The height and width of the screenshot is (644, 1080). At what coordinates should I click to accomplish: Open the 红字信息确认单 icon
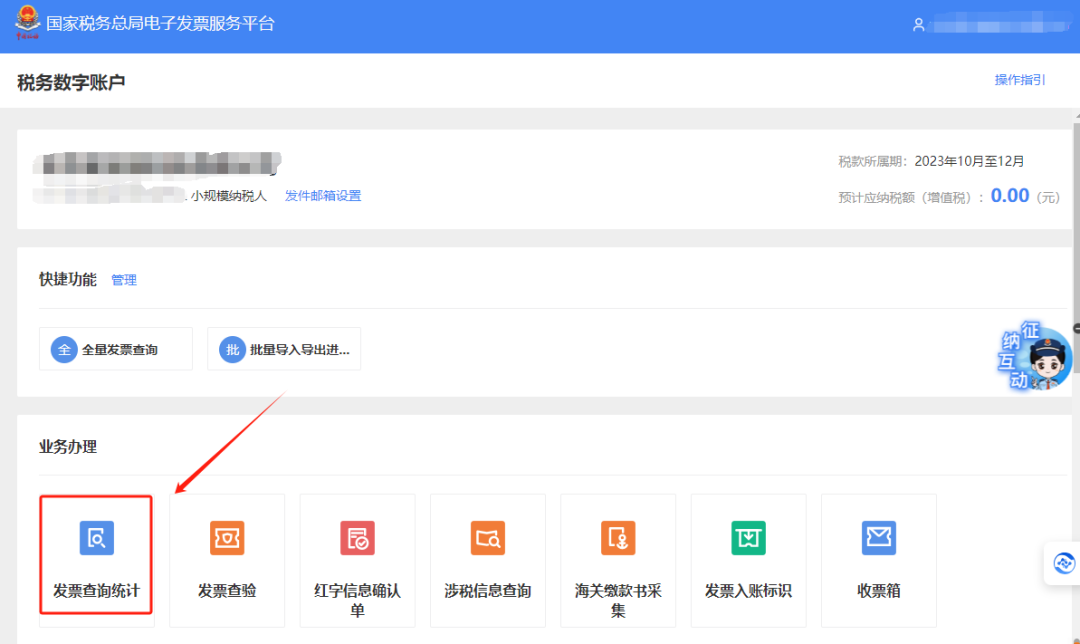pyautogui.click(x=357, y=538)
